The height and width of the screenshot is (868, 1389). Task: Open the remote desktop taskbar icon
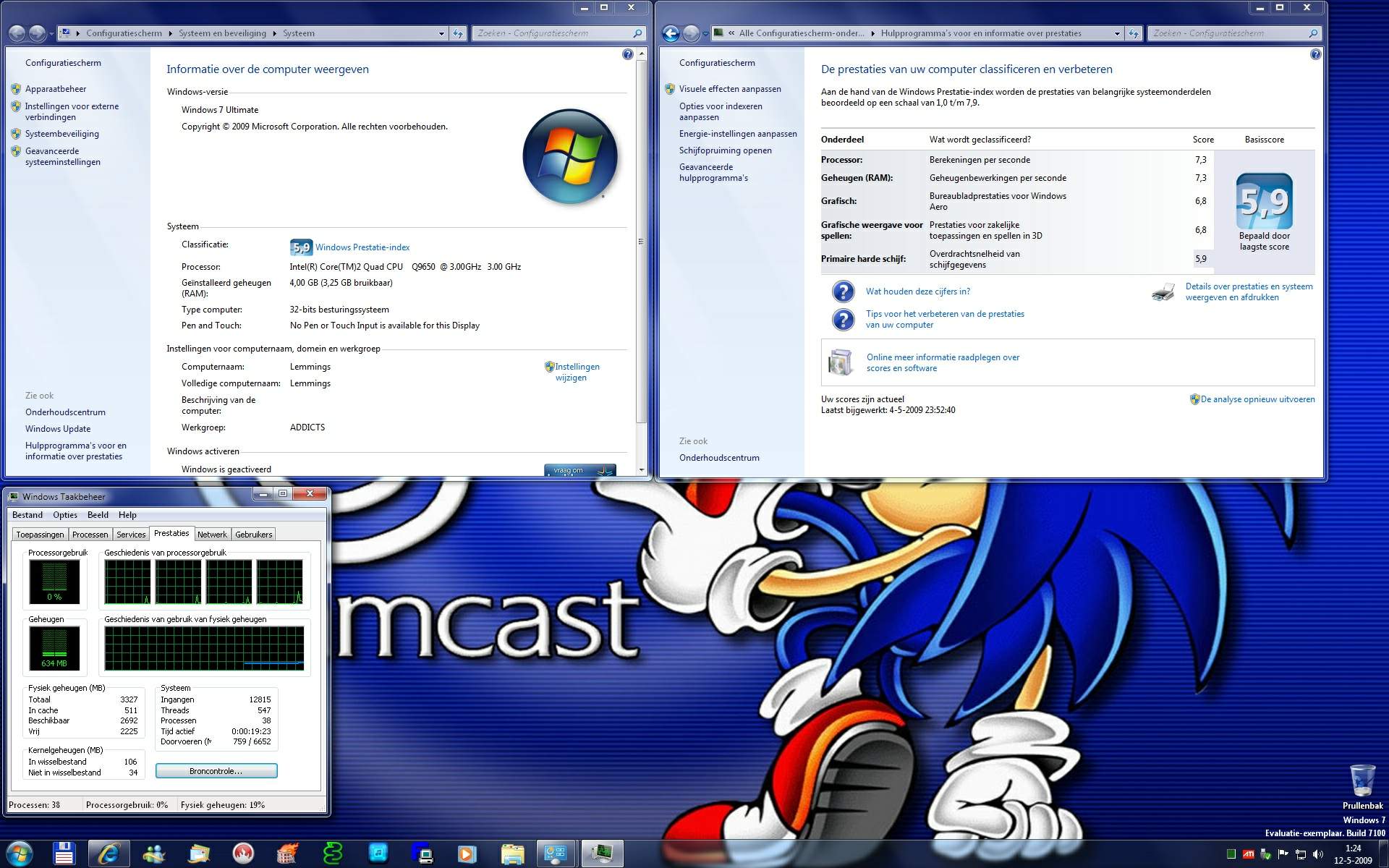click(422, 854)
